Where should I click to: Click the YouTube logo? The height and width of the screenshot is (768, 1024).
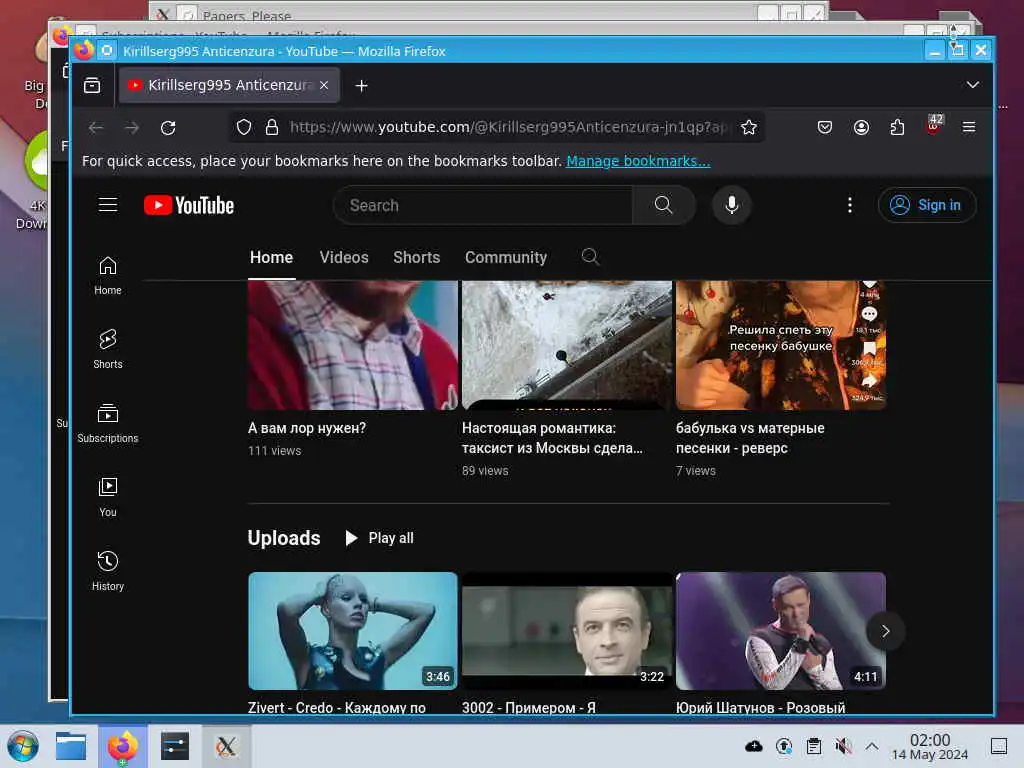(189, 205)
